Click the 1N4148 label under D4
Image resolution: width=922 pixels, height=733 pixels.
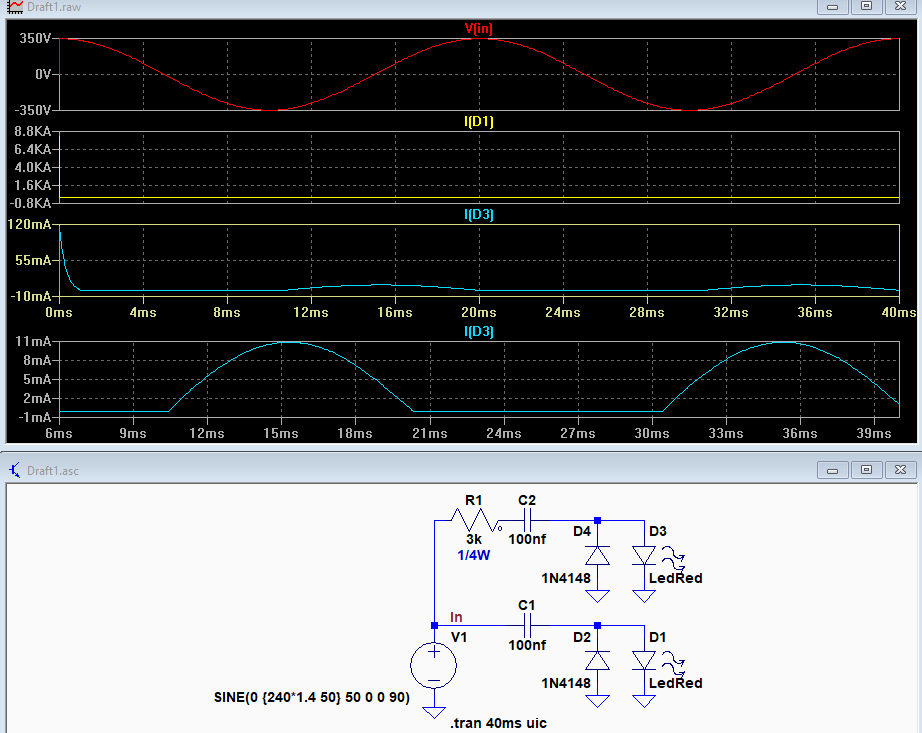566,578
